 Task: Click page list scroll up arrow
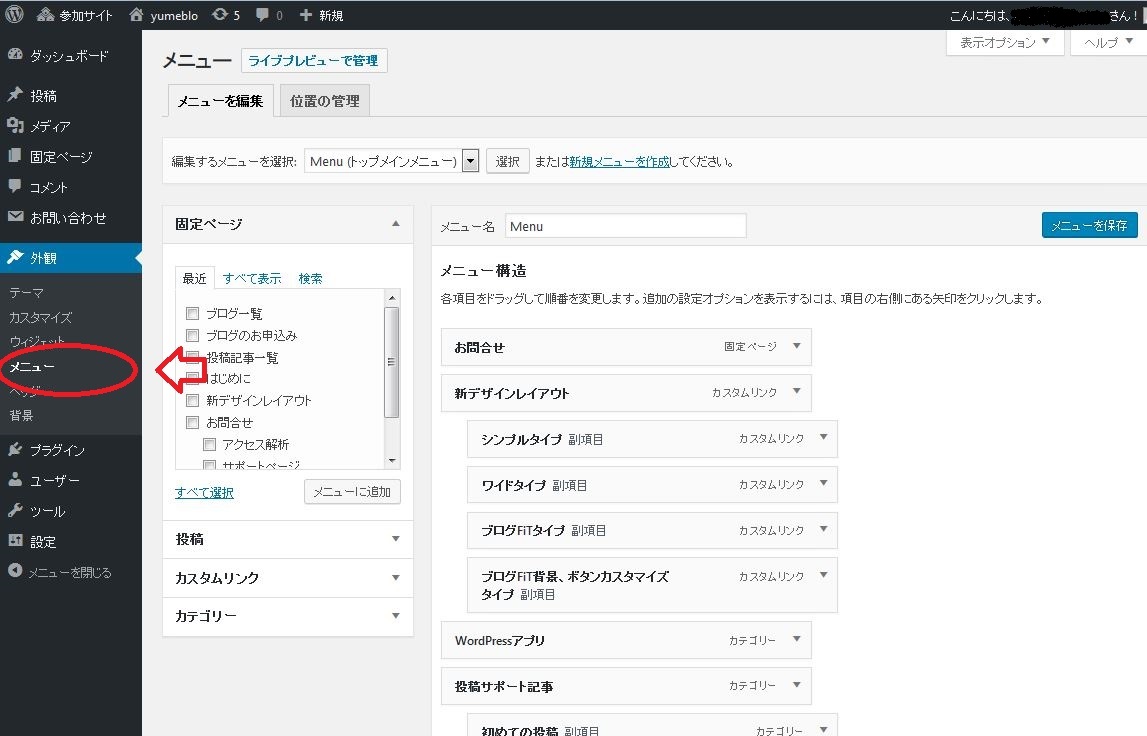392,297
